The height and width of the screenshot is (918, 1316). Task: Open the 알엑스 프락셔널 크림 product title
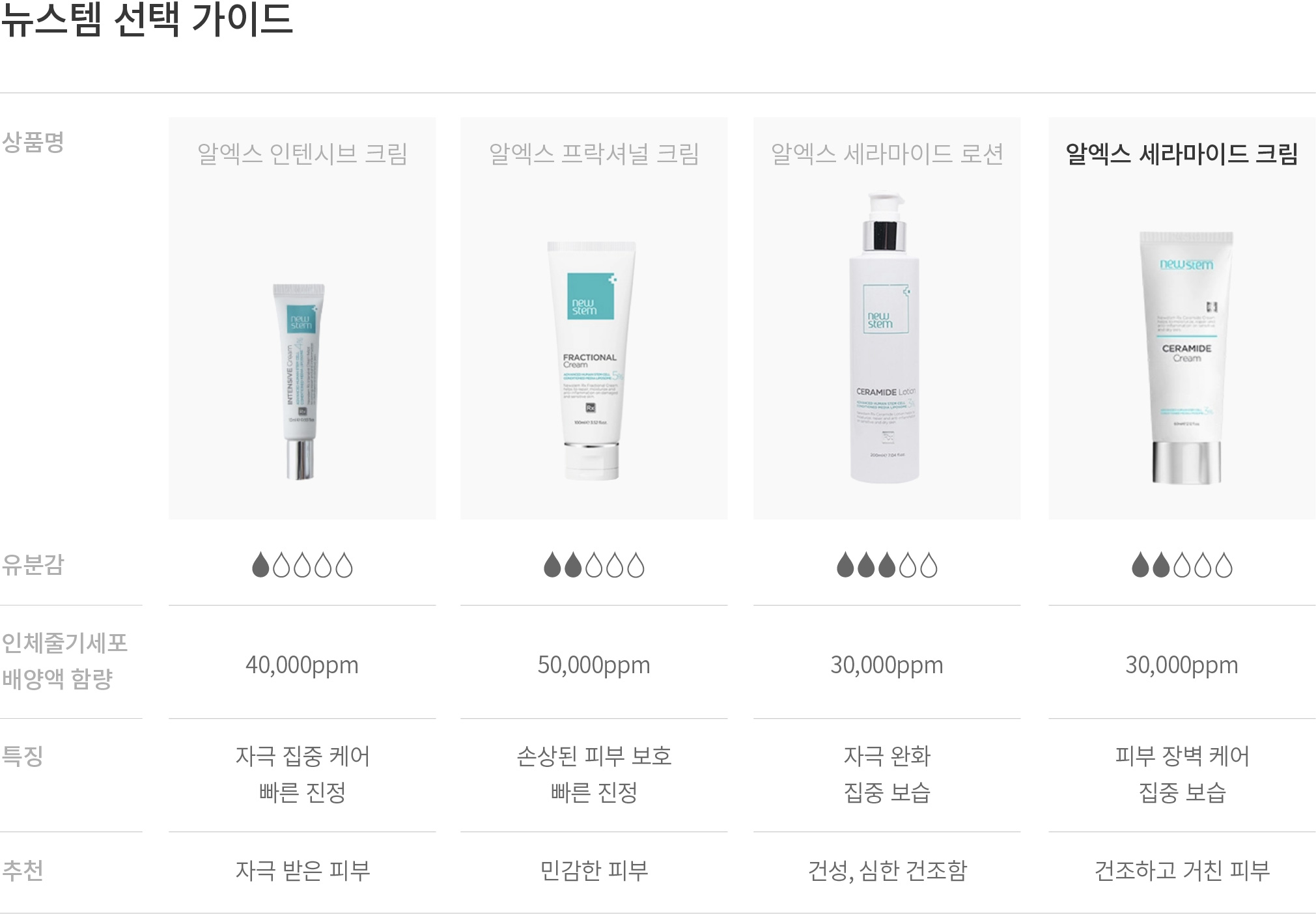(x=594, y=154)
